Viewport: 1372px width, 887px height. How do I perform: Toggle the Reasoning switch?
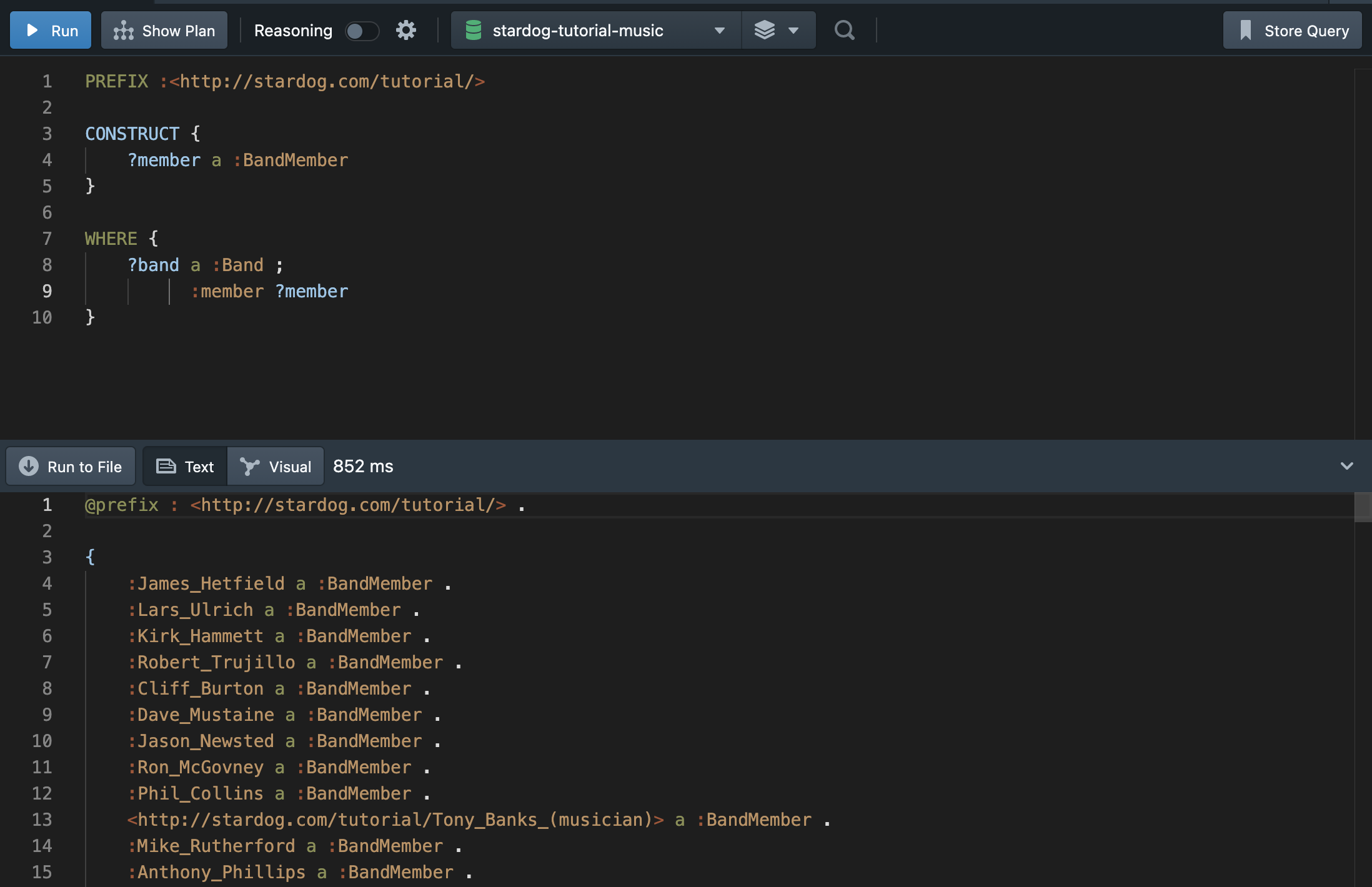click(x=362, y=31)
